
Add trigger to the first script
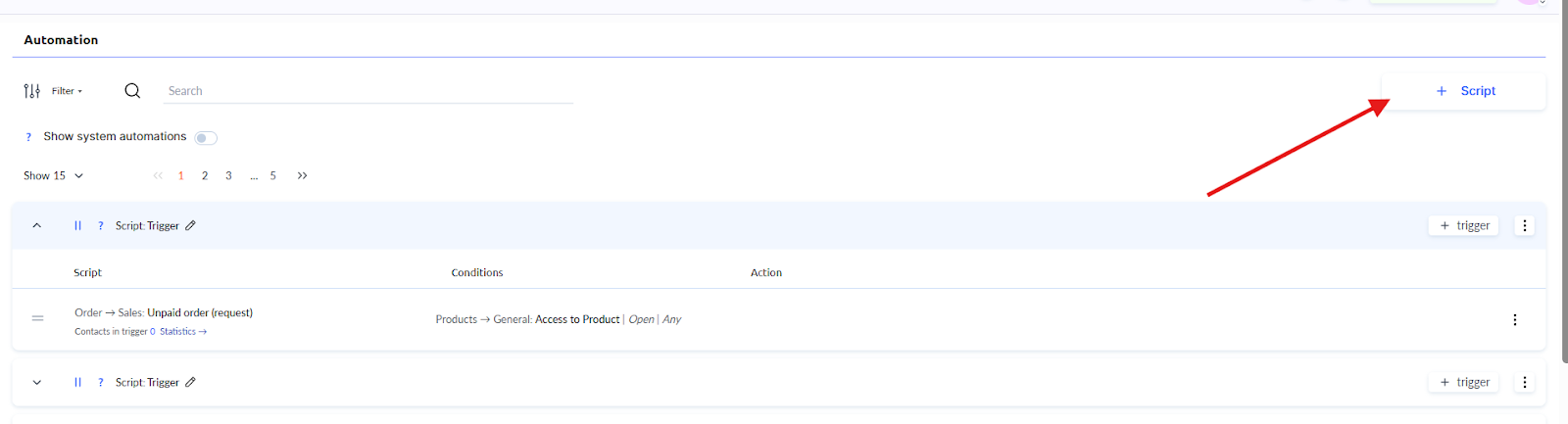(x=1464, y=226)
